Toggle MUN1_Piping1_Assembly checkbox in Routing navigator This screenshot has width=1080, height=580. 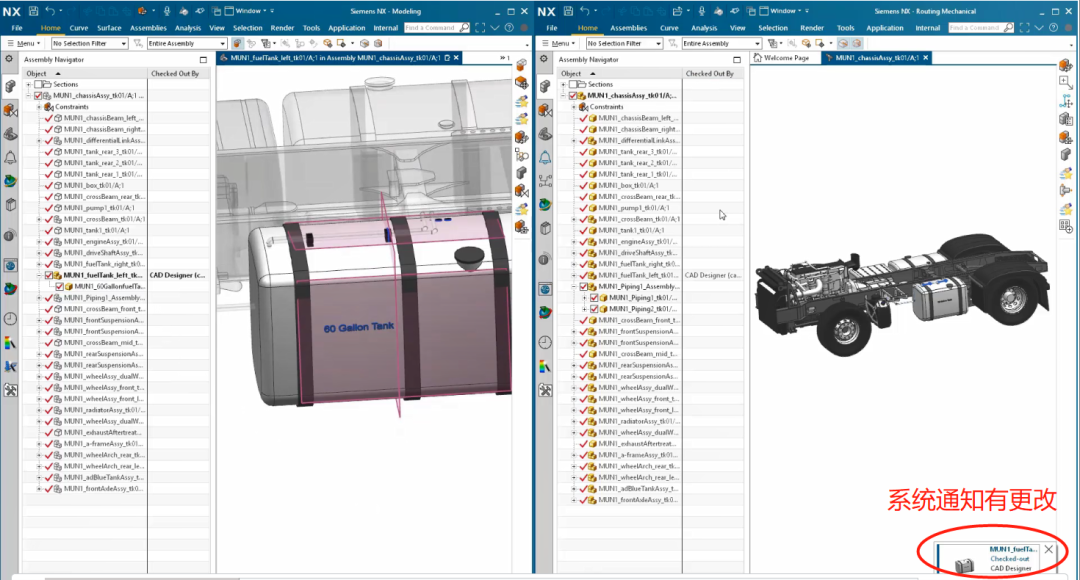point(583,286)
